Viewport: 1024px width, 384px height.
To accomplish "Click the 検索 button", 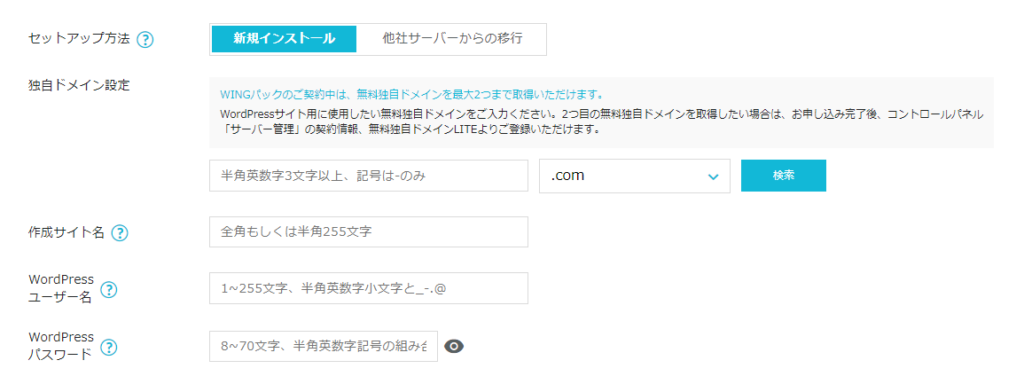I will pos(783,176).
